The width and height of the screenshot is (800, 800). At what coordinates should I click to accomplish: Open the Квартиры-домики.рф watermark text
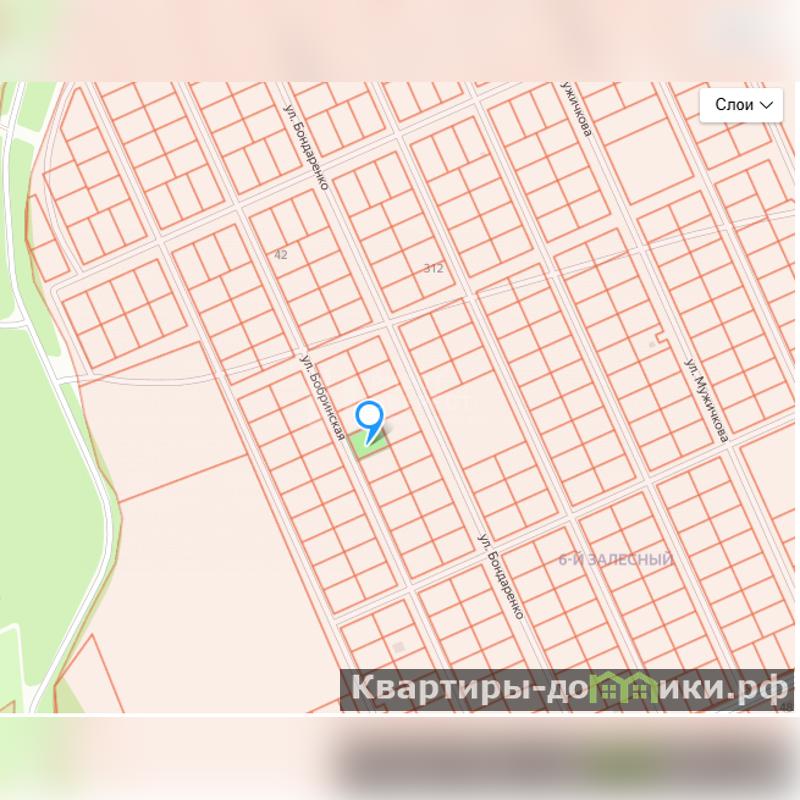tap(567, 689)
